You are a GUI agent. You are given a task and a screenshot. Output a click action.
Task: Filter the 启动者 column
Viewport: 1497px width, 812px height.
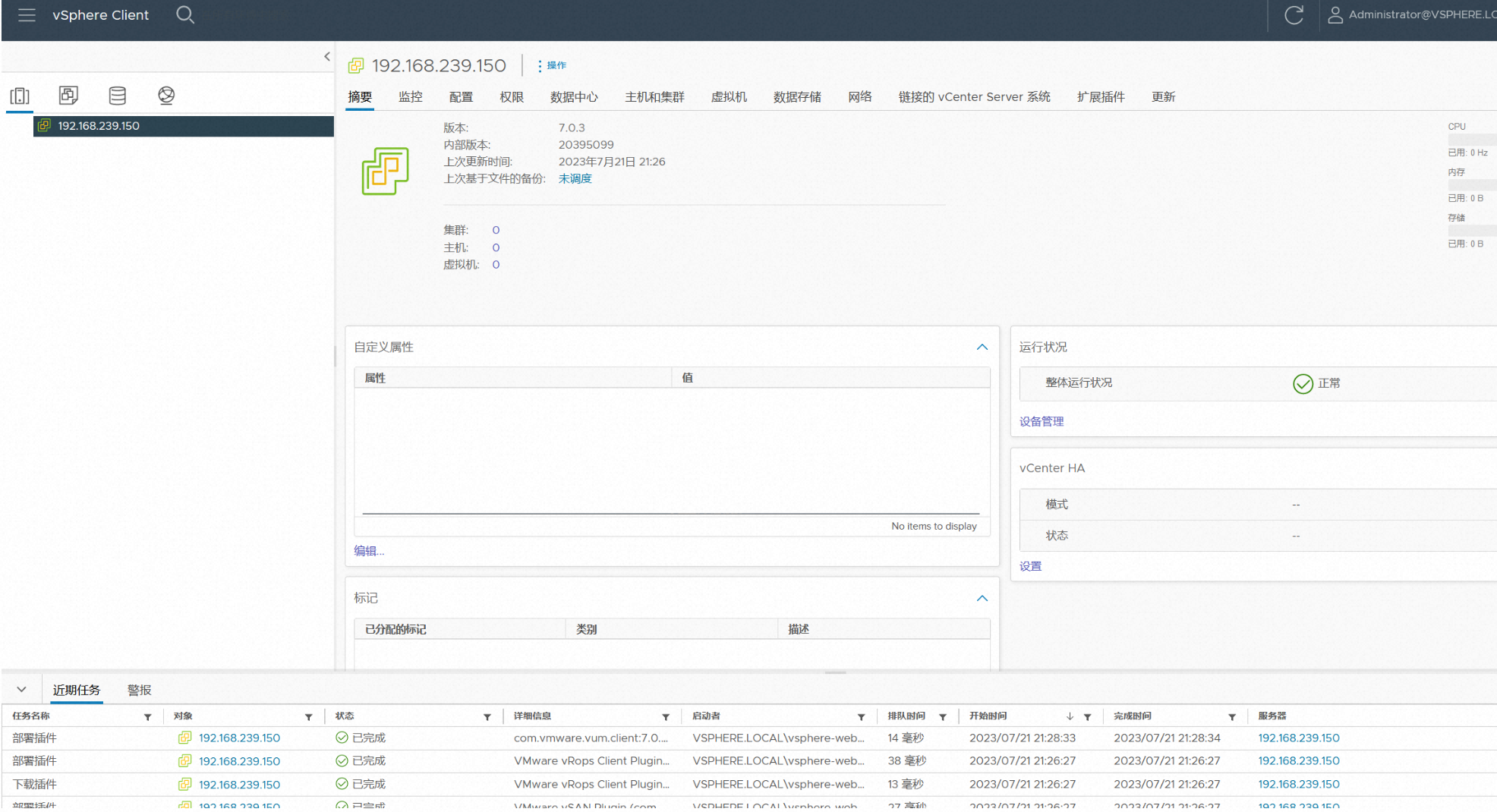click(x=861, y=716)
